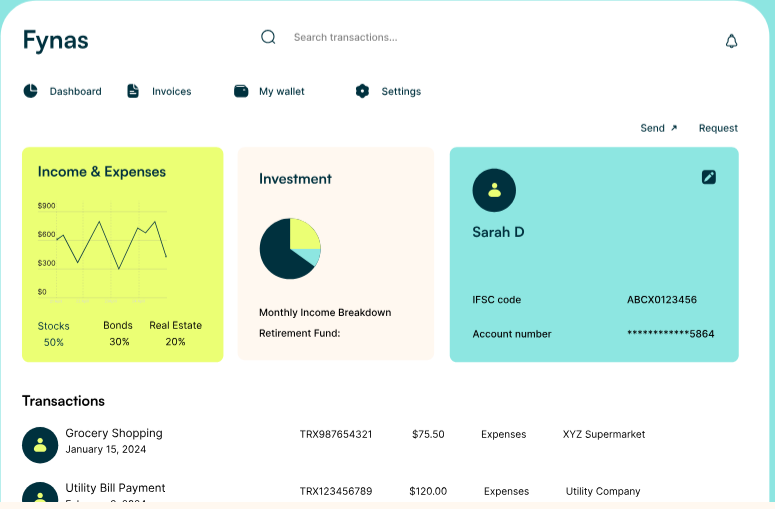Click Sarah D's profile avatar
Viewport: 775px width, 509px height.
(x=494, y=190)
